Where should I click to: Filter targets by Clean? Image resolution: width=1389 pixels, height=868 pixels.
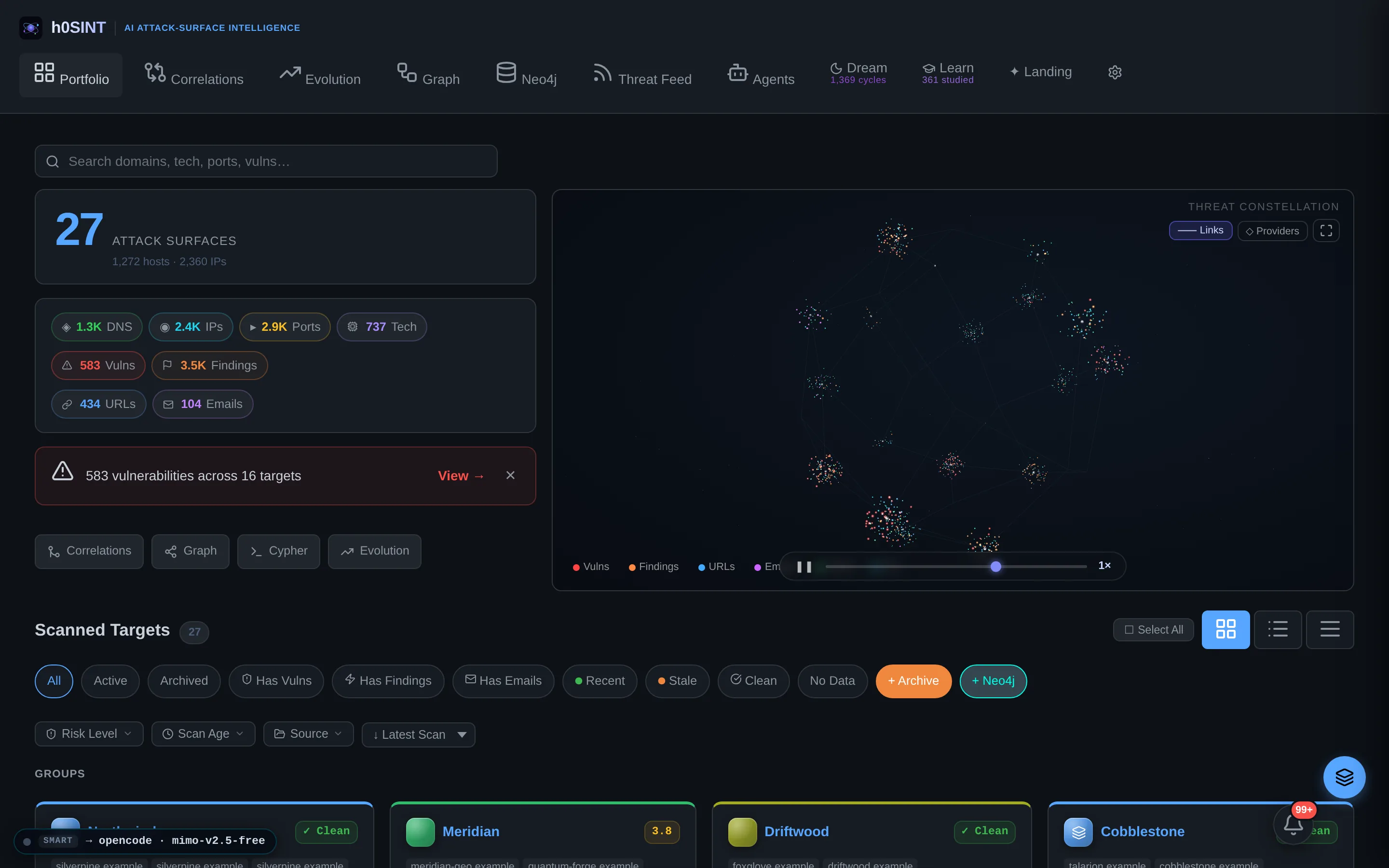pos(754,681)
